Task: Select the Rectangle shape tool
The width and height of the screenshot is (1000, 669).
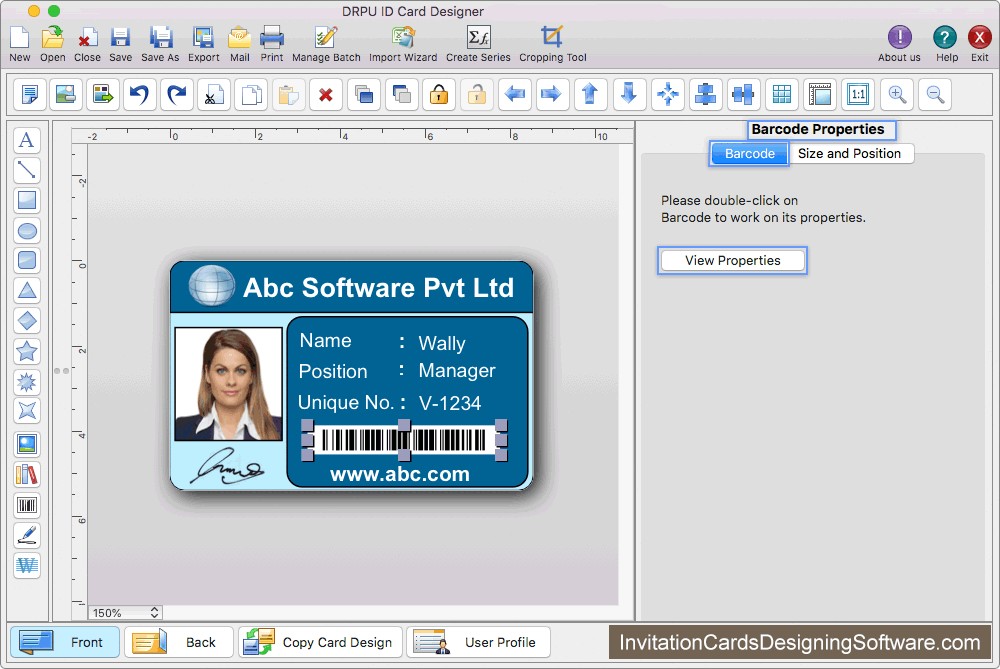Action: coord(27,200)
